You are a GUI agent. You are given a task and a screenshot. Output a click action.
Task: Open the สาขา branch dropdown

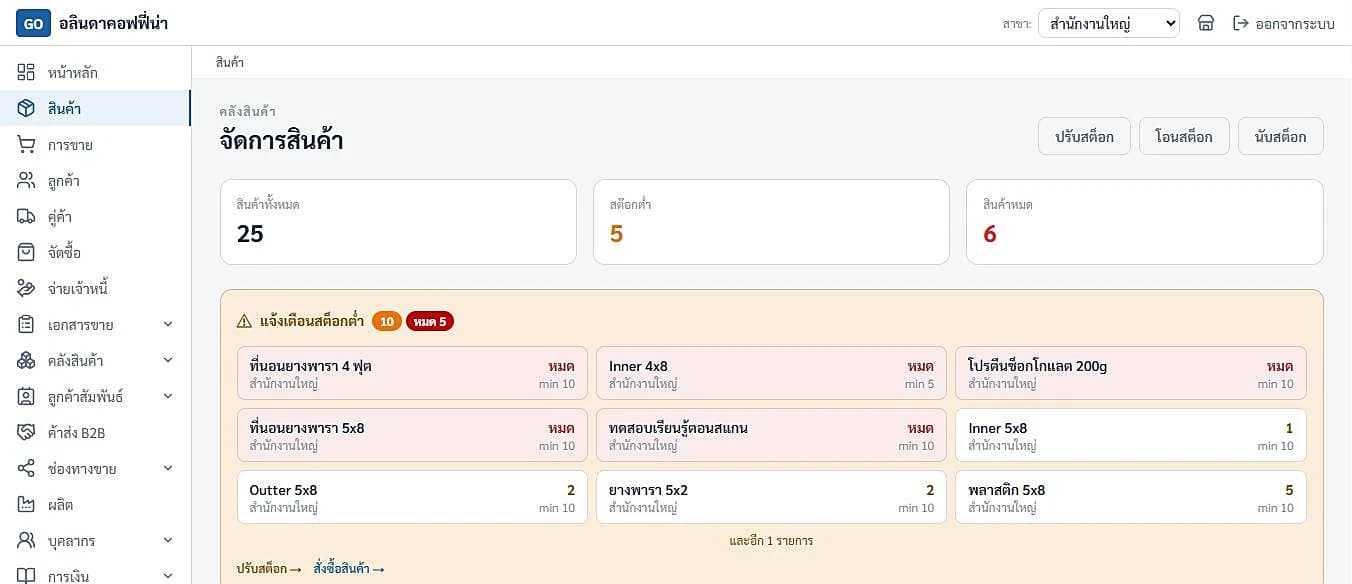(1109, 23)
